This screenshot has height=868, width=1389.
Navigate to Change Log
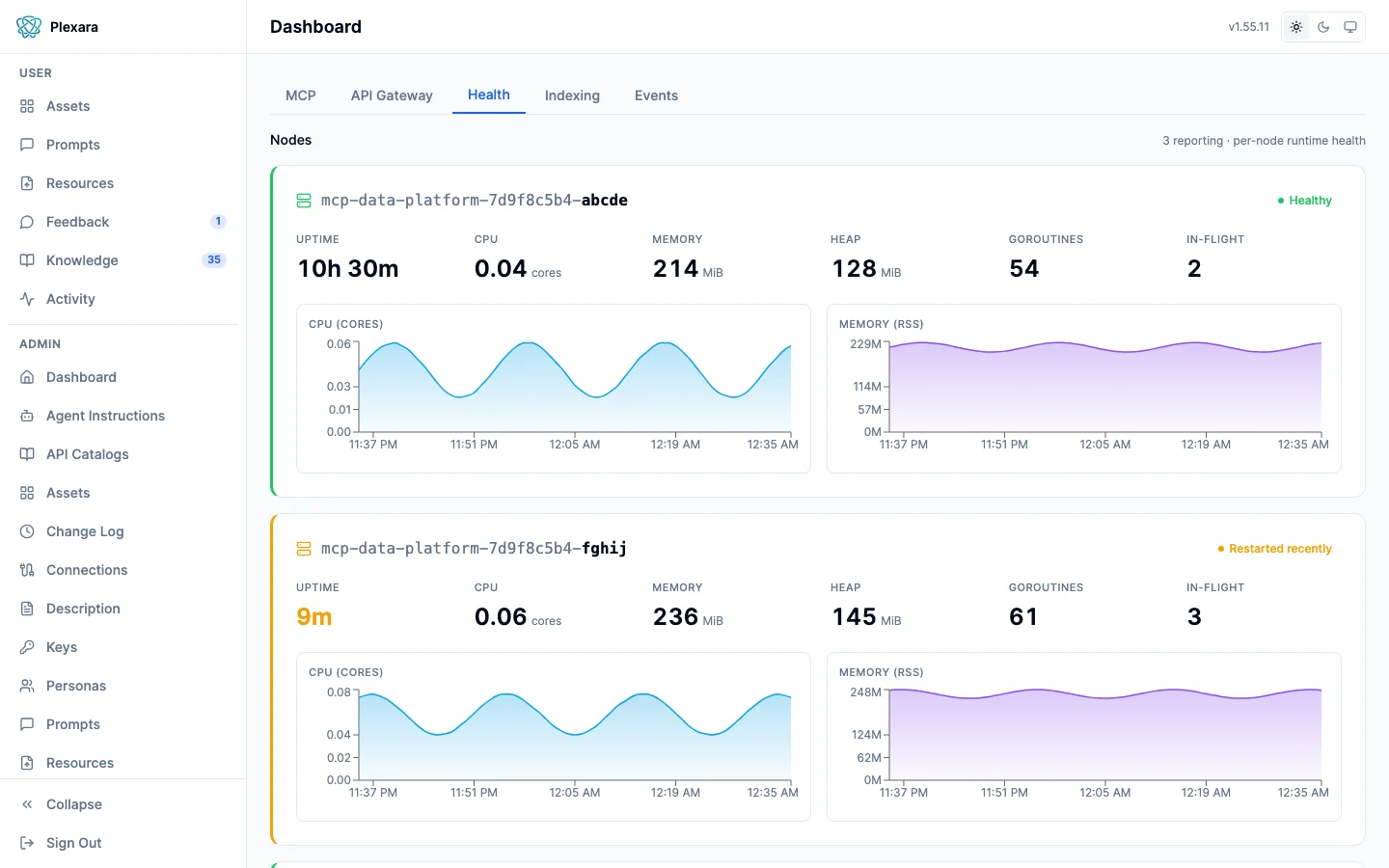pyautogui.click(x=123, y=531)
